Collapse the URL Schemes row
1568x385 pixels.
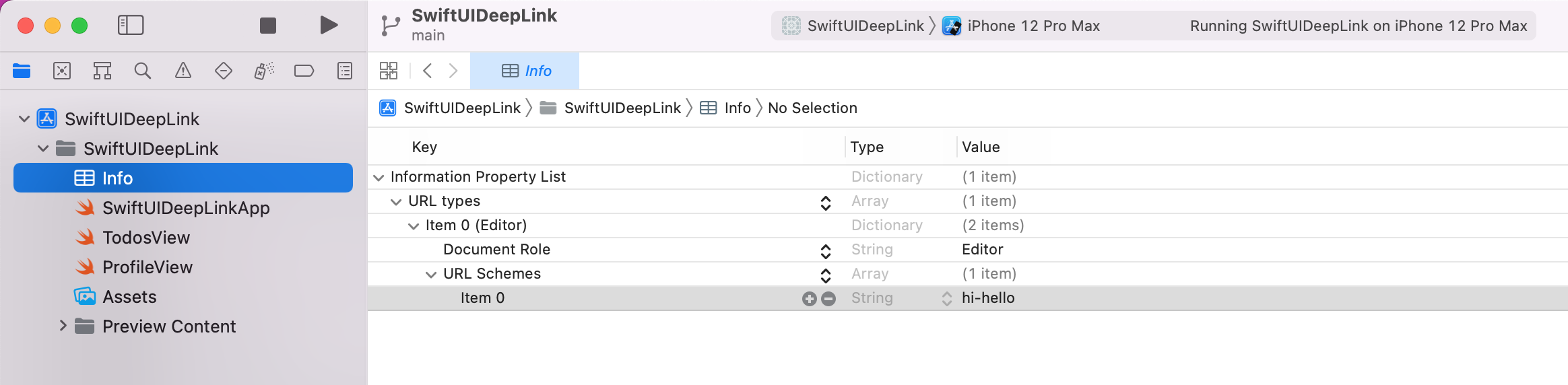pos(431,274)
